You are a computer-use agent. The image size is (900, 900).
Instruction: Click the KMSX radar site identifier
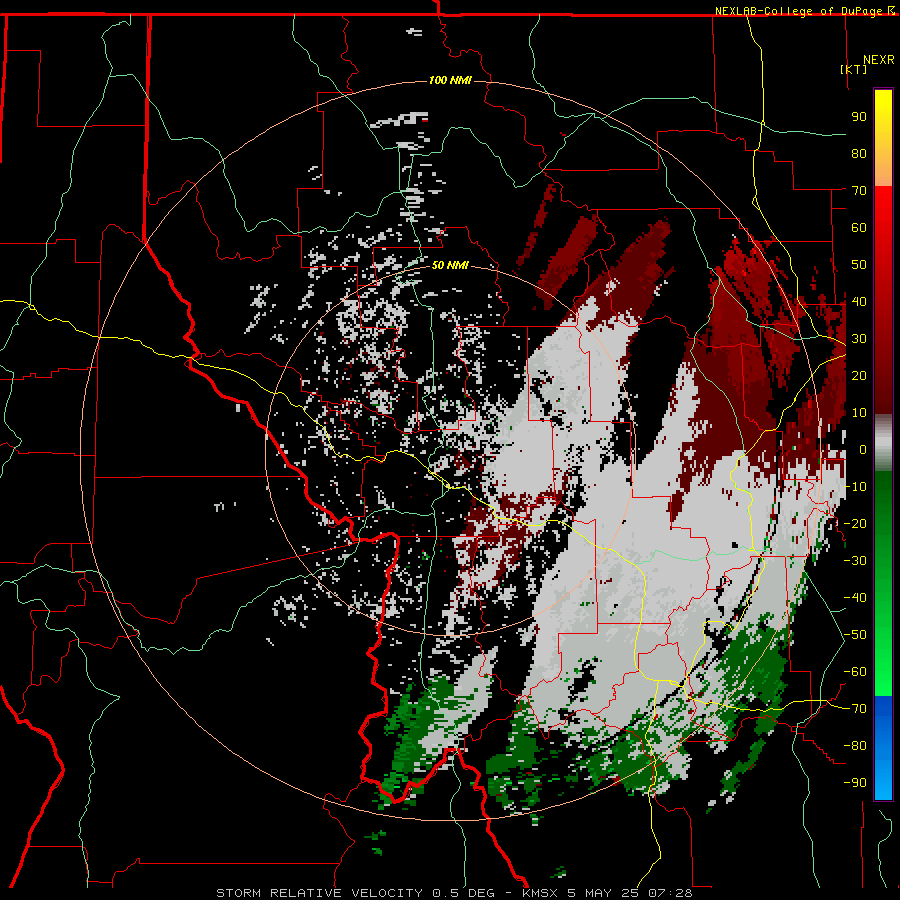click(x=542, y=893)
